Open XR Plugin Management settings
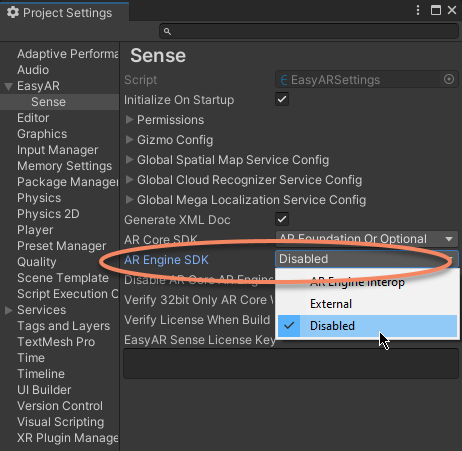Image resolution: width=462 pixels, height=451 pixels. point(68,438)
